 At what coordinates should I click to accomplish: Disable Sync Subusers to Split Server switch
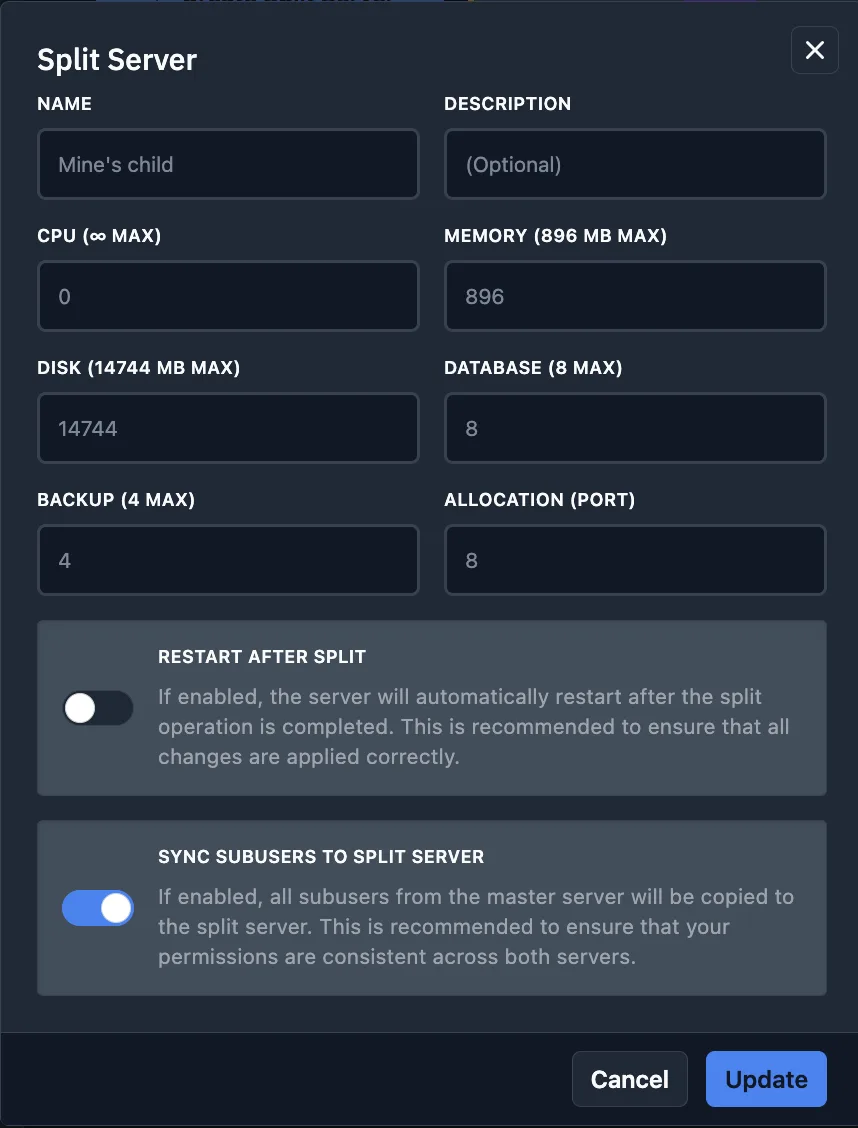pos(98,908)
